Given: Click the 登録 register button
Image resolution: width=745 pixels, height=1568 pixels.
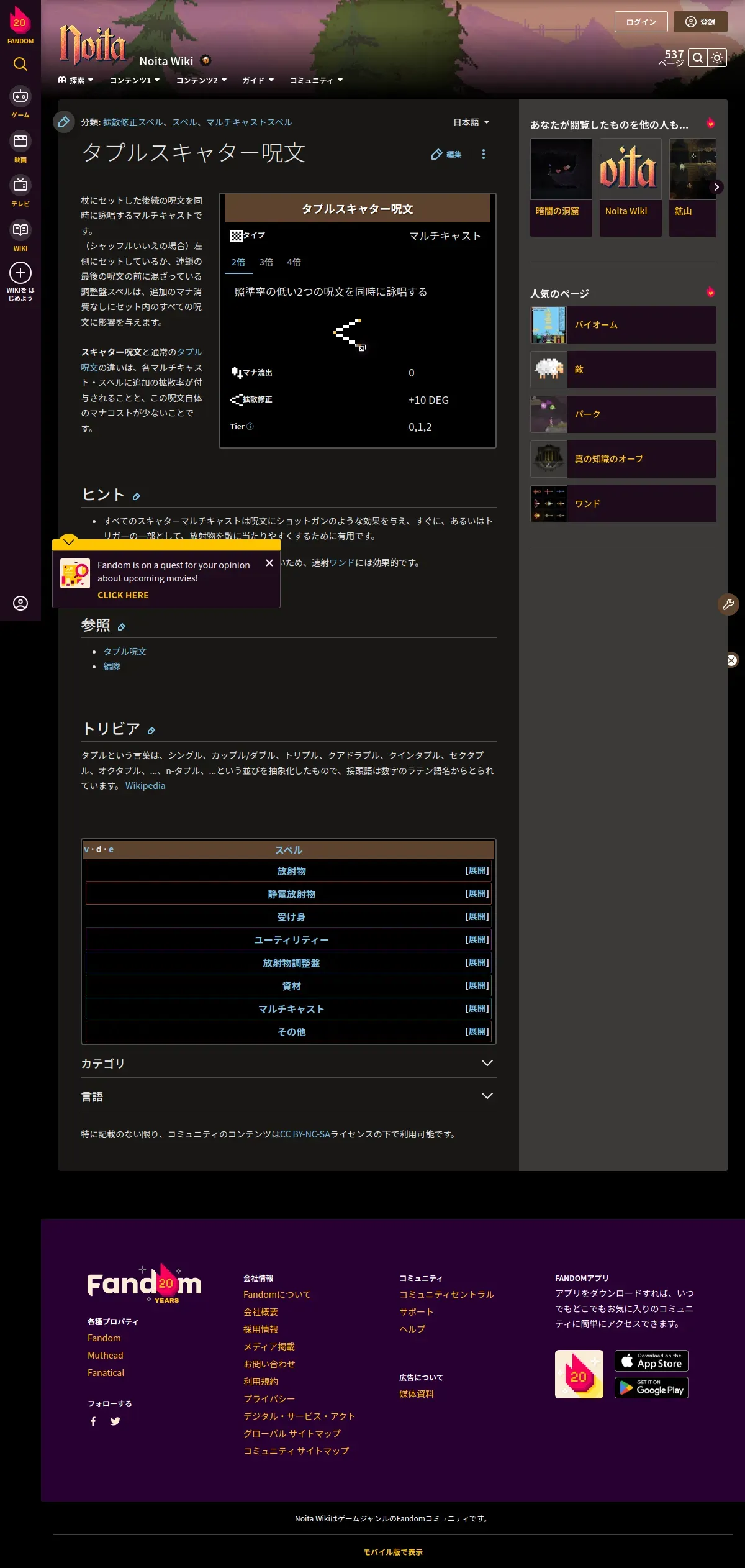Looking at the screenshot, I should click(700, 22).
